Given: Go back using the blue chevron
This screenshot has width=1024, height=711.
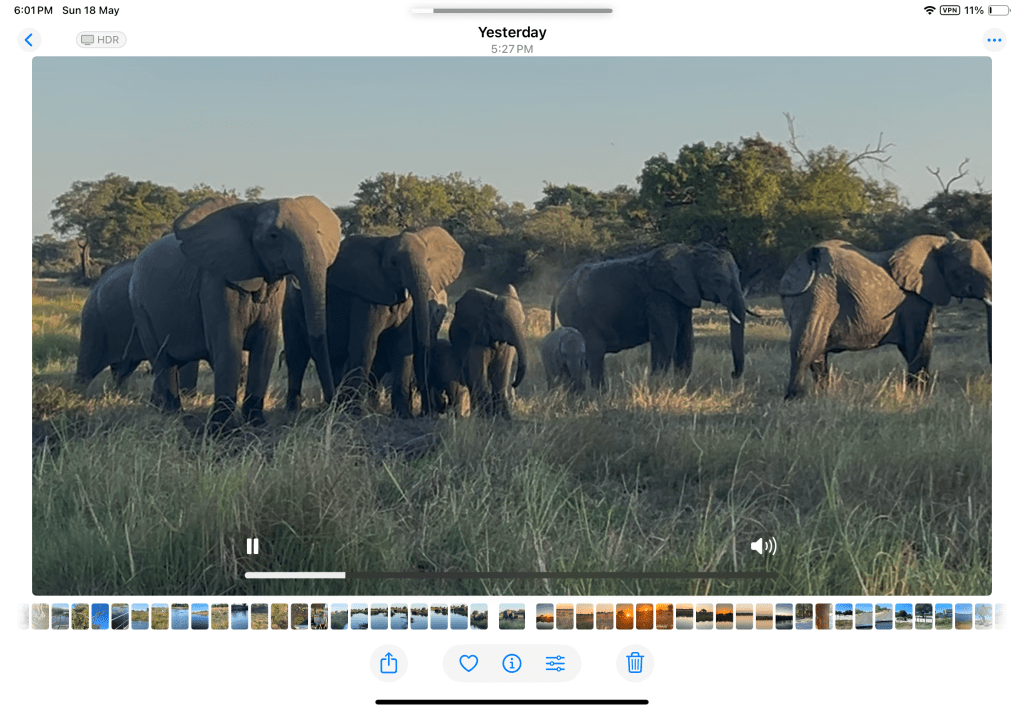Looking at the screenshot, I should tap(29, 40).
